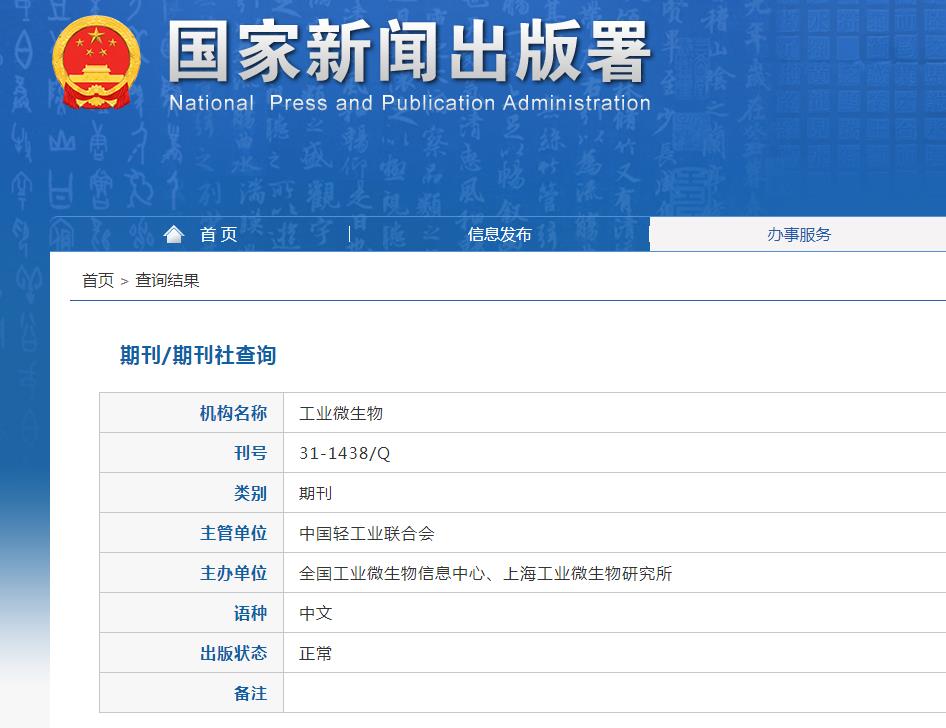Select the 查询结果 breadcrumb entry
Image resolution: width=946 pixels, height=728 pixels.
click(168, 280)
